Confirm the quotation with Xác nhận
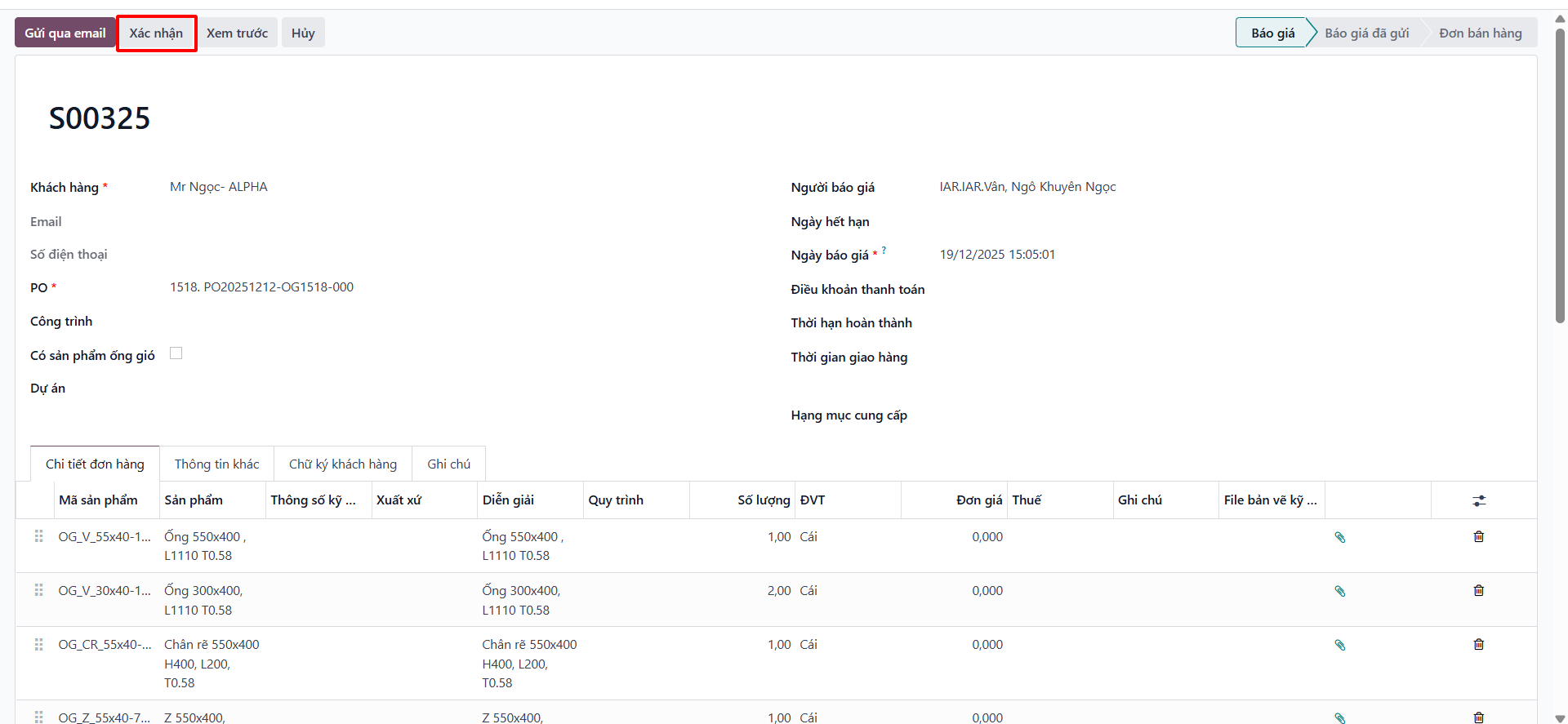This screenshot has width=1568, height=724. [156, 33]
